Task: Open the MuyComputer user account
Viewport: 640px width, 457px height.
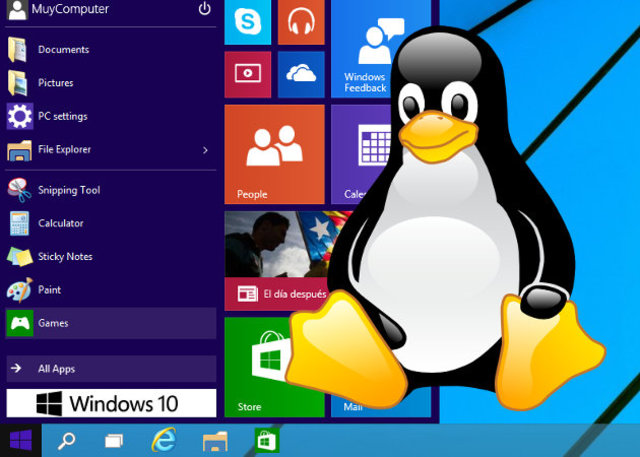Action: pos(58,9)
